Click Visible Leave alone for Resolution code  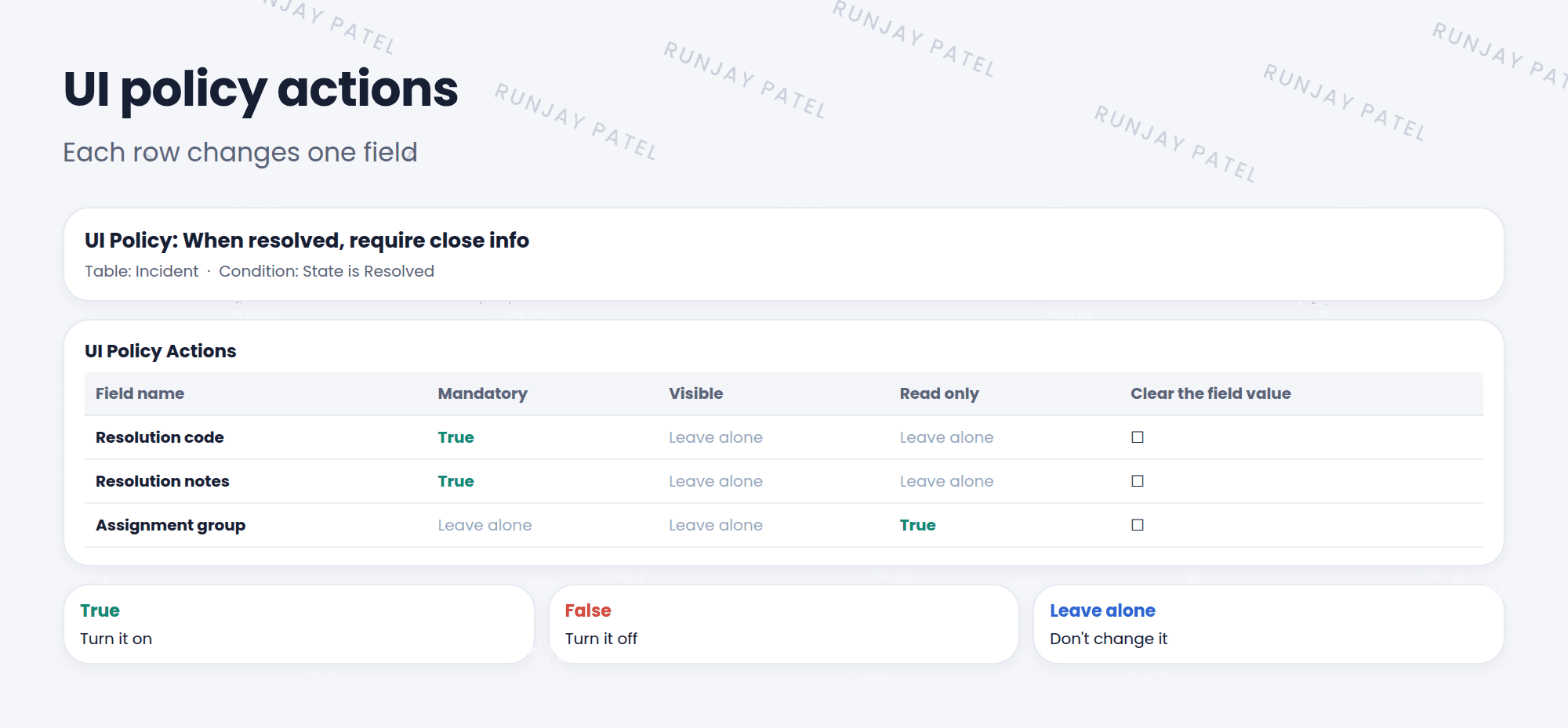coord(716,437)
